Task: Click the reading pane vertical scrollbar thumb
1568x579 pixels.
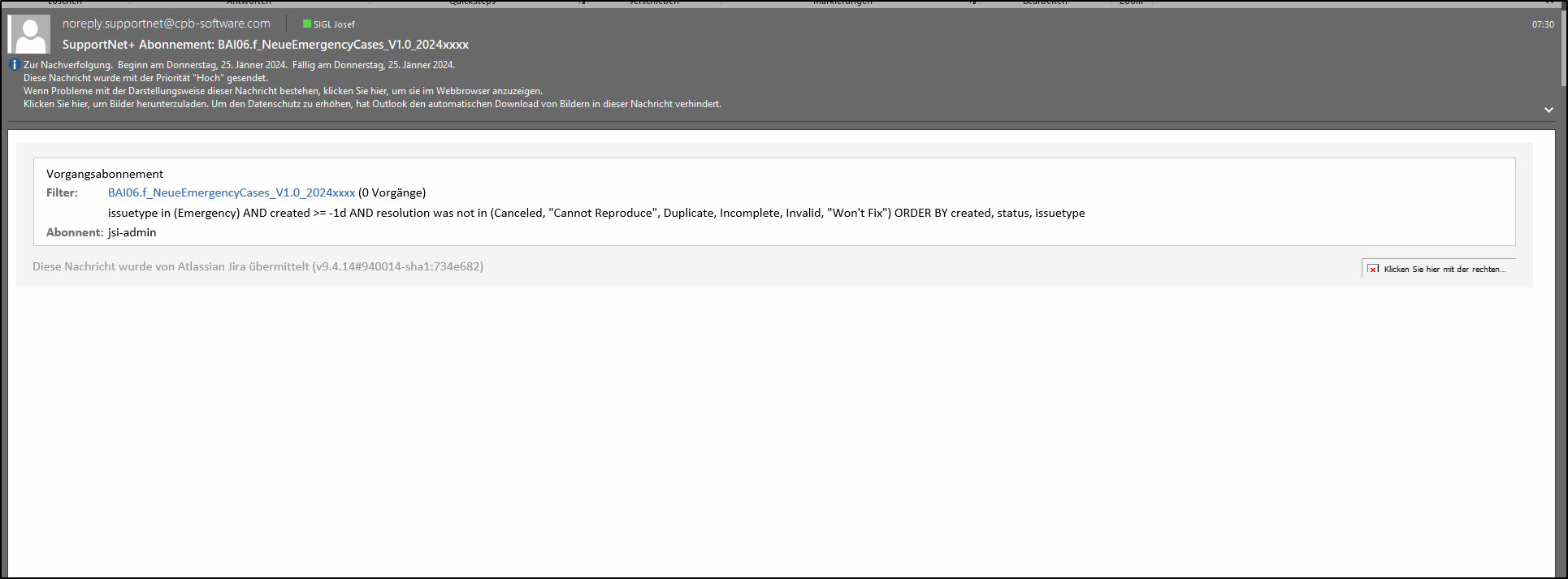Action: pyautogui.click(x=1562, y=47)
